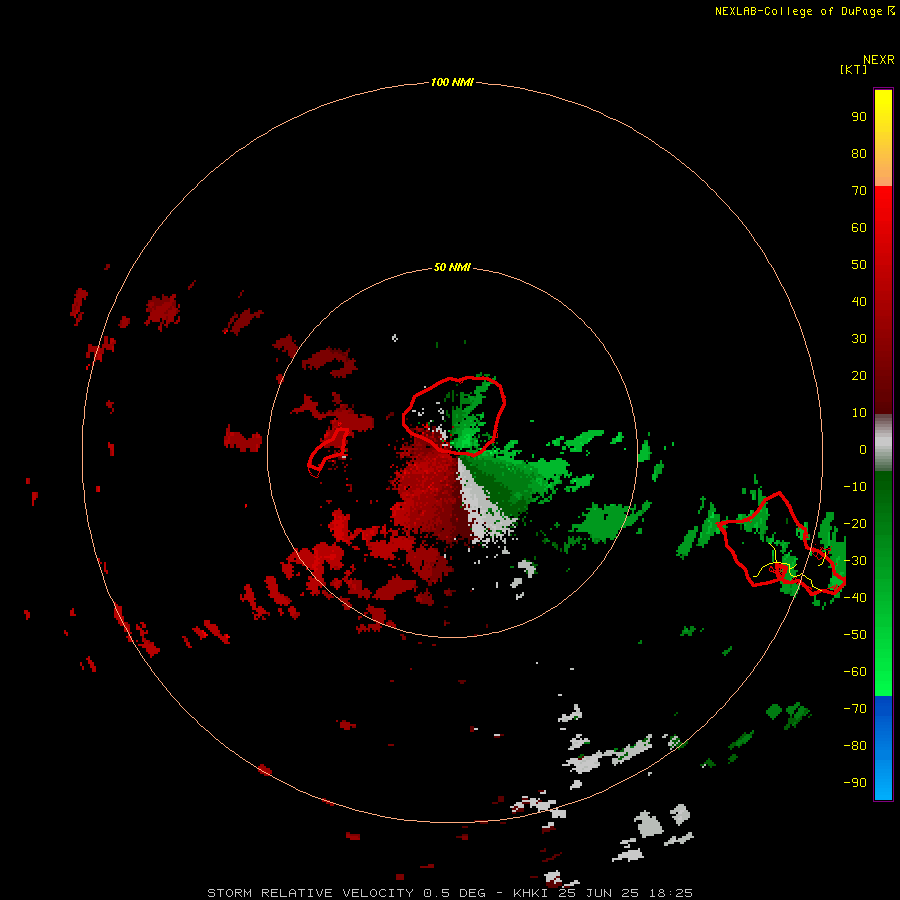Select the 0 value on velocity scale

(x=863, y=449)
